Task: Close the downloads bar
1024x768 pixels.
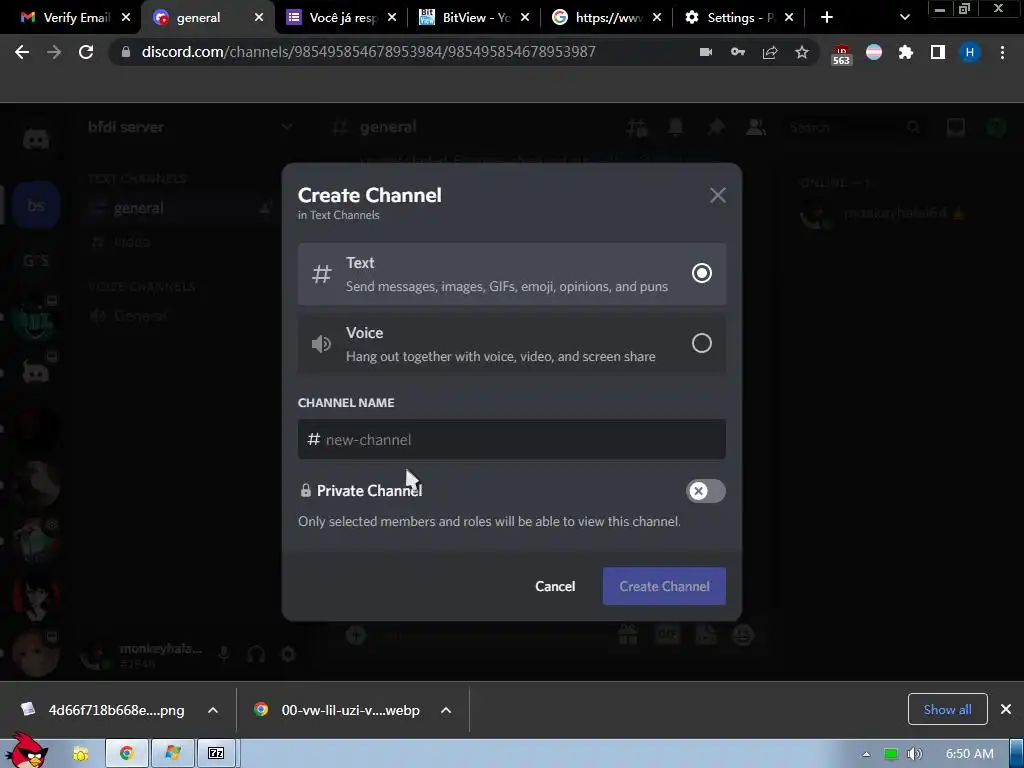Action: click(x=1006, y=709)
